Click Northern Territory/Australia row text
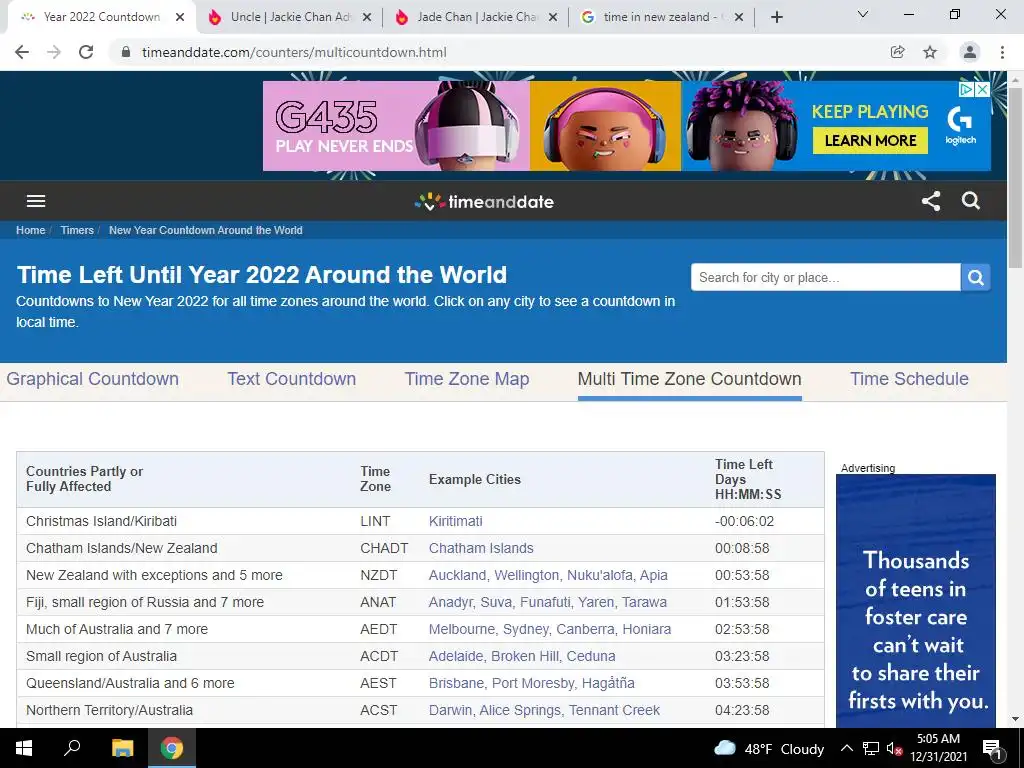Screen dimensions: 1024x768 point(110,710)
